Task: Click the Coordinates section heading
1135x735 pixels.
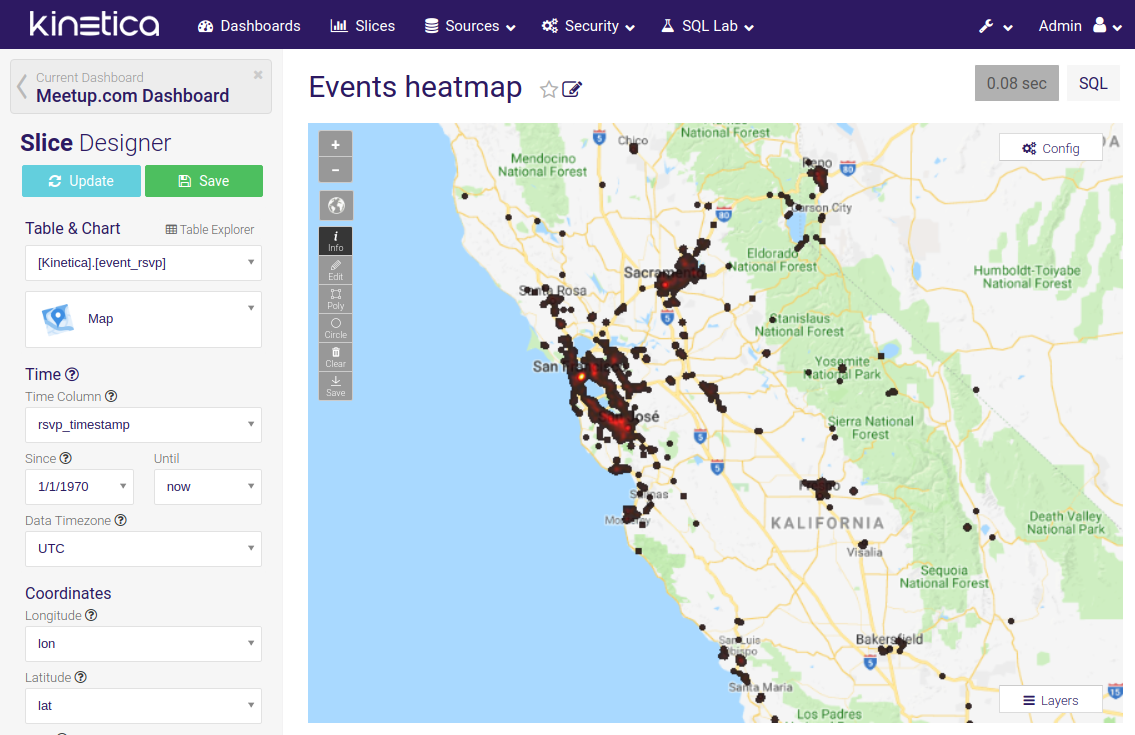Action: pos(68,593)
